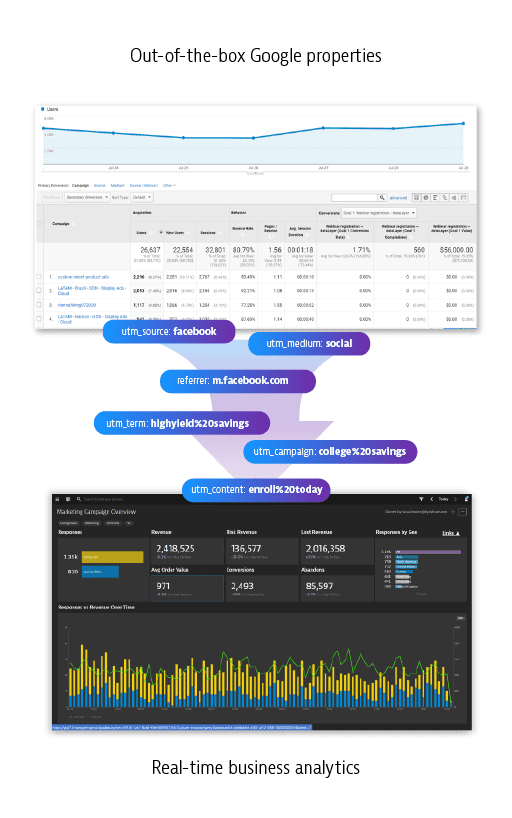Click the Dynatrace search magnifier icon
The height and width of the screenshot is (818, 512).
79,499
